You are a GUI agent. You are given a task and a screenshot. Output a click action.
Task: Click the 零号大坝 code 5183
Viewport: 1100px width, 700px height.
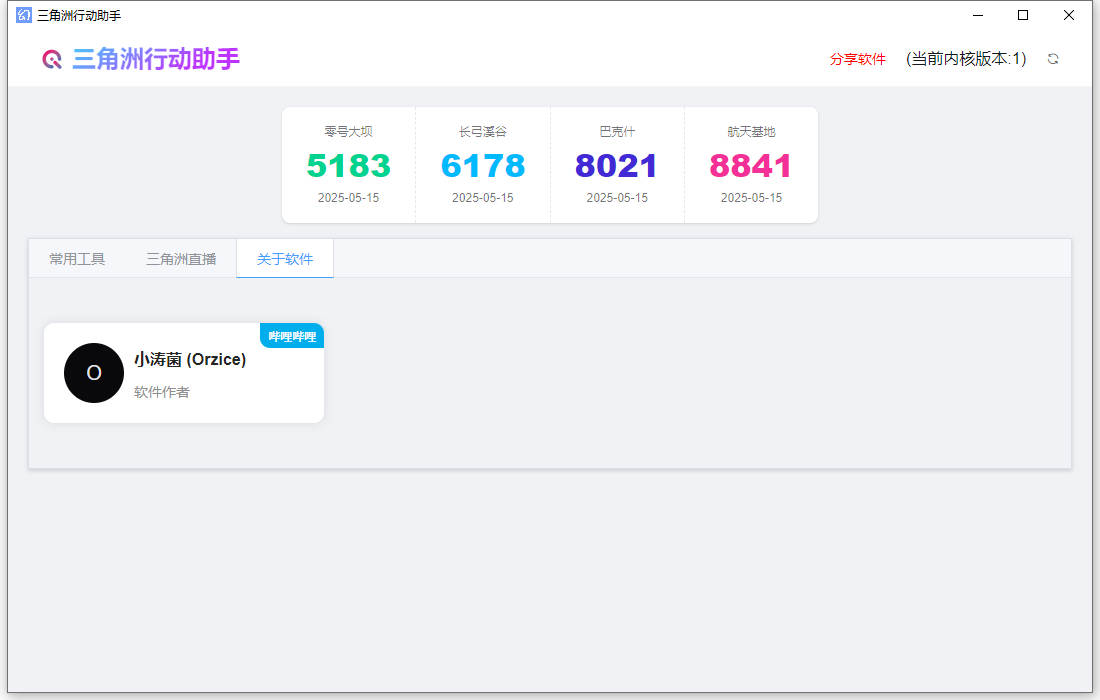coord(349,166)
